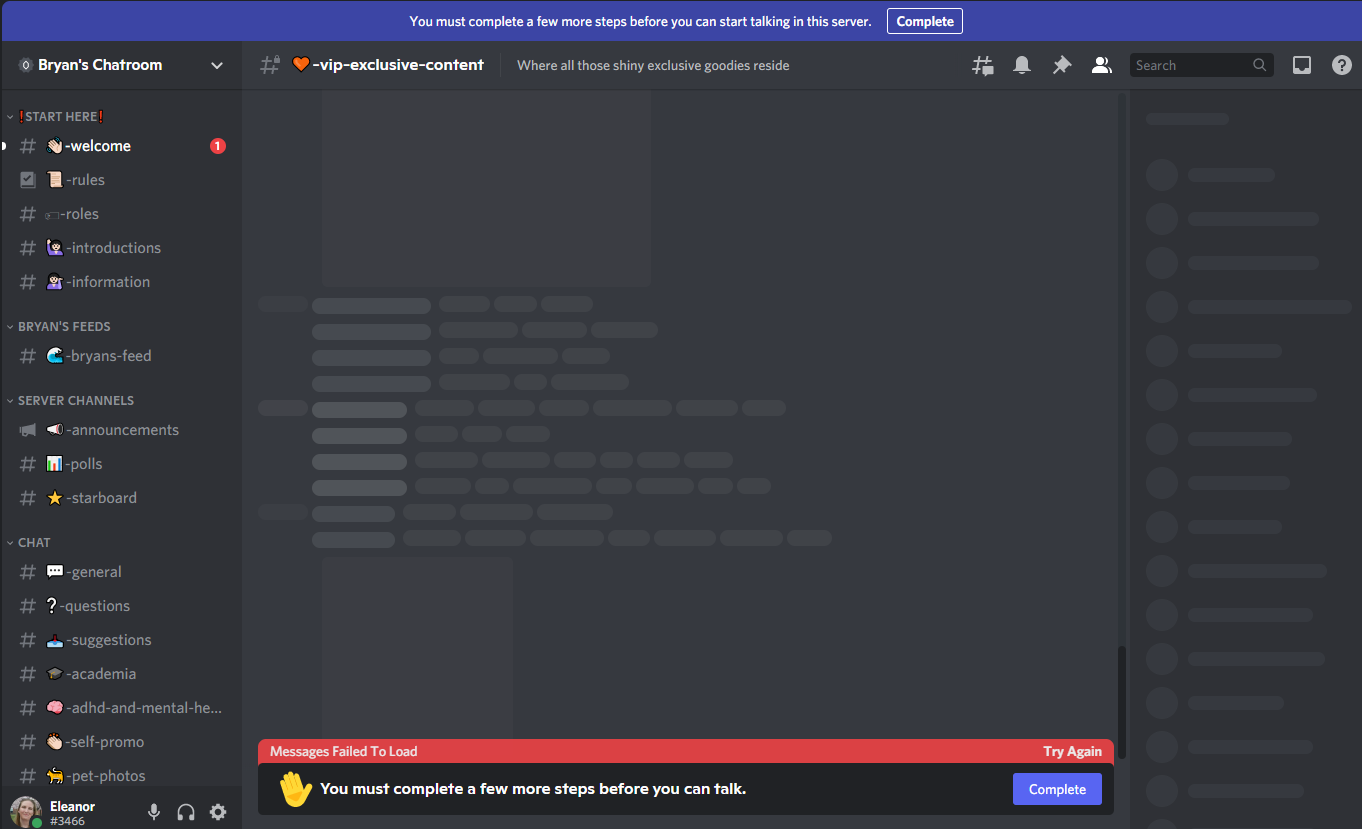Toggle the member list icon
Image resolution: width=1362 pixels, height=829 pixels.
pyautogui.click(x=1101, y=65)
